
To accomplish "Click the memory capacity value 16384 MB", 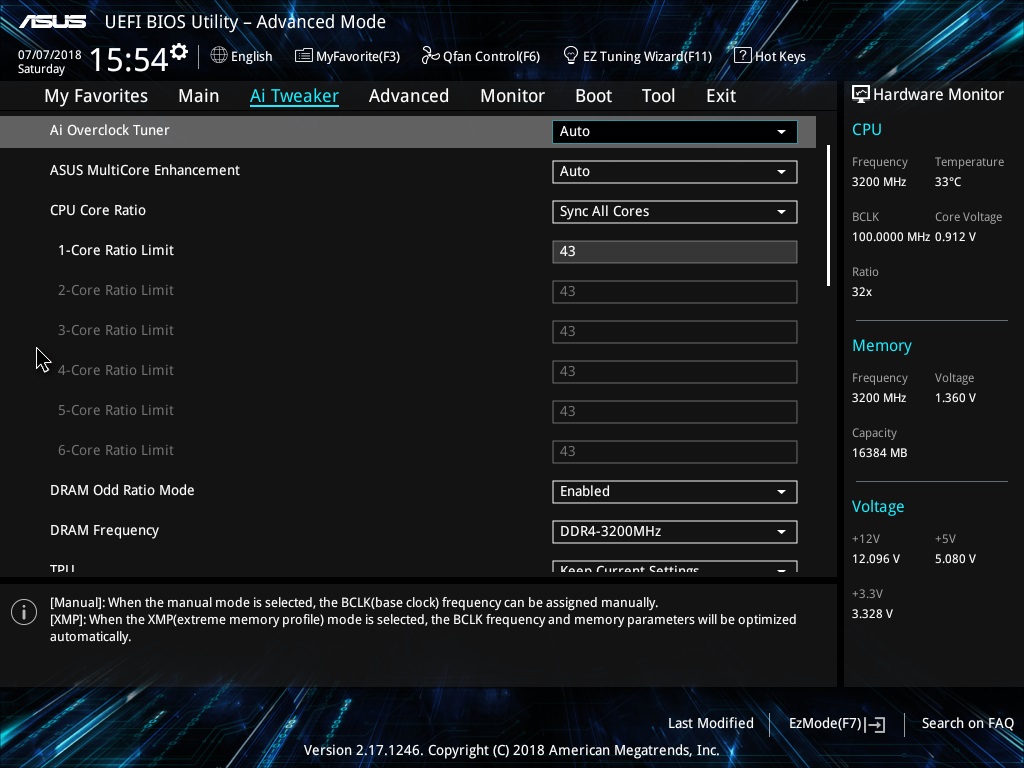I will (x=879, y=453).
